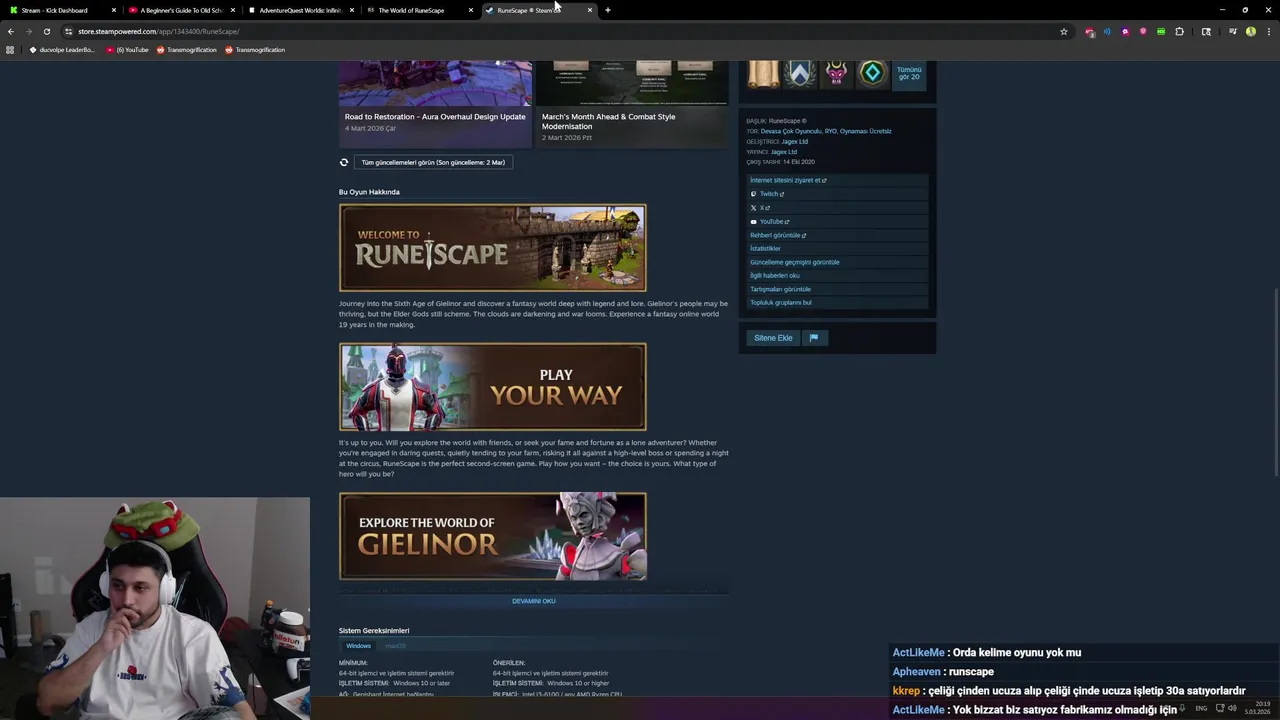The width and height of the screenshot is (1280, 720).
Task: Open the purple extension icon in toolbar
Action: pyautogui.click(x=1125, y=31)
